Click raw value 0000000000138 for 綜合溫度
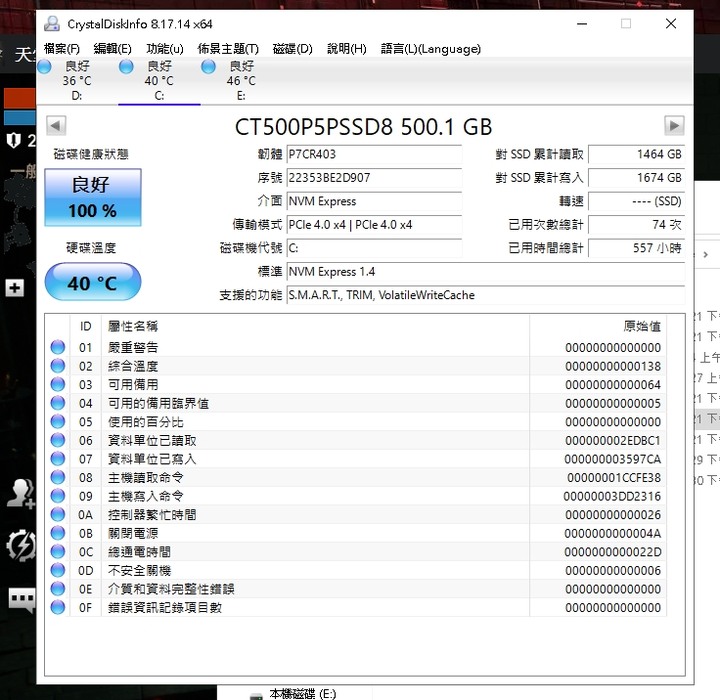Screen dimensions: 720x700 (x=613, y=366)
